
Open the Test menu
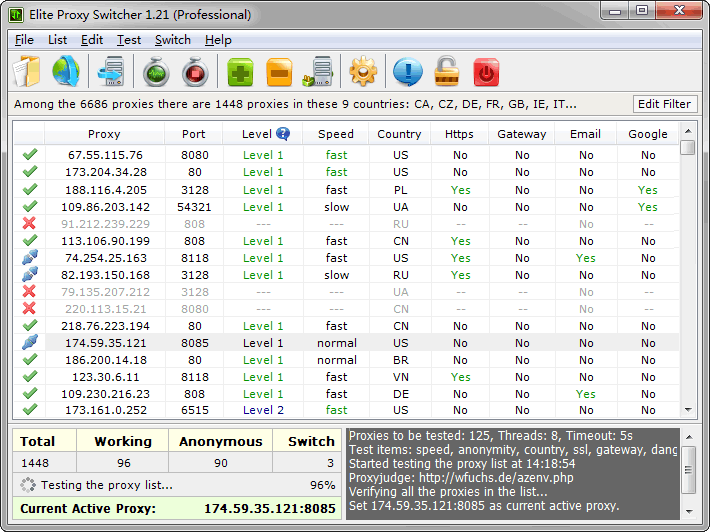(129, 40)
